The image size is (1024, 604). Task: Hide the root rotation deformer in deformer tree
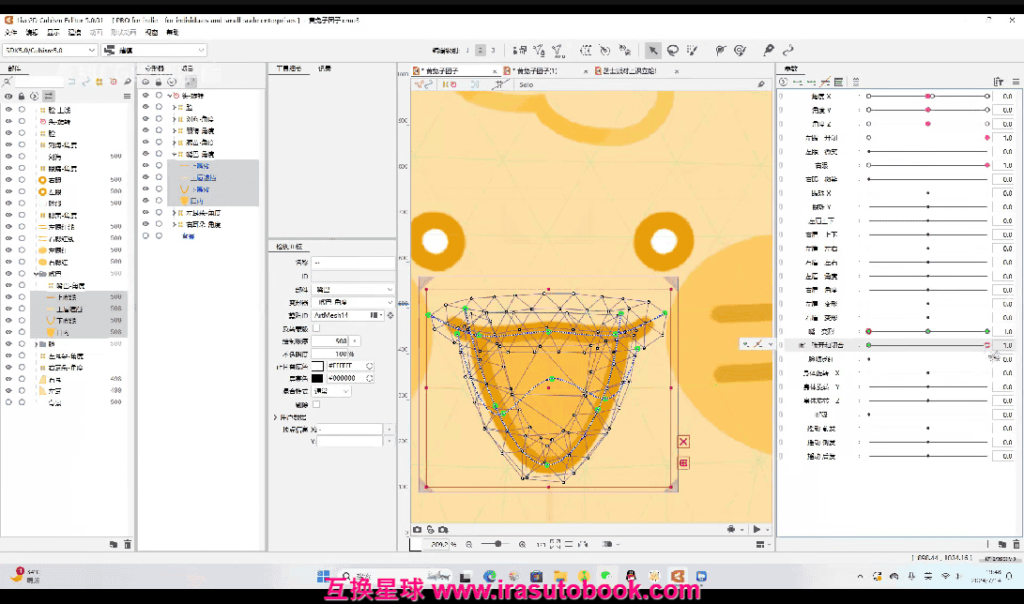(146, 95)
